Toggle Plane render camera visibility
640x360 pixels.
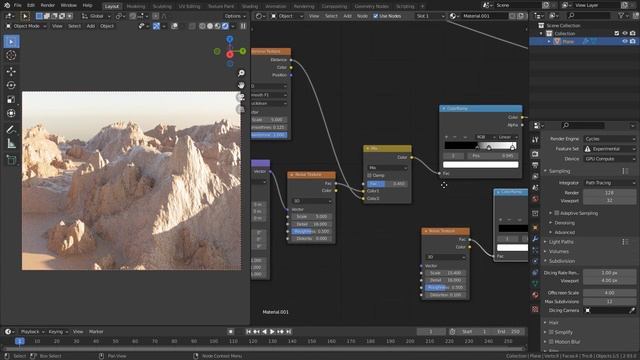tap(633, 42)
